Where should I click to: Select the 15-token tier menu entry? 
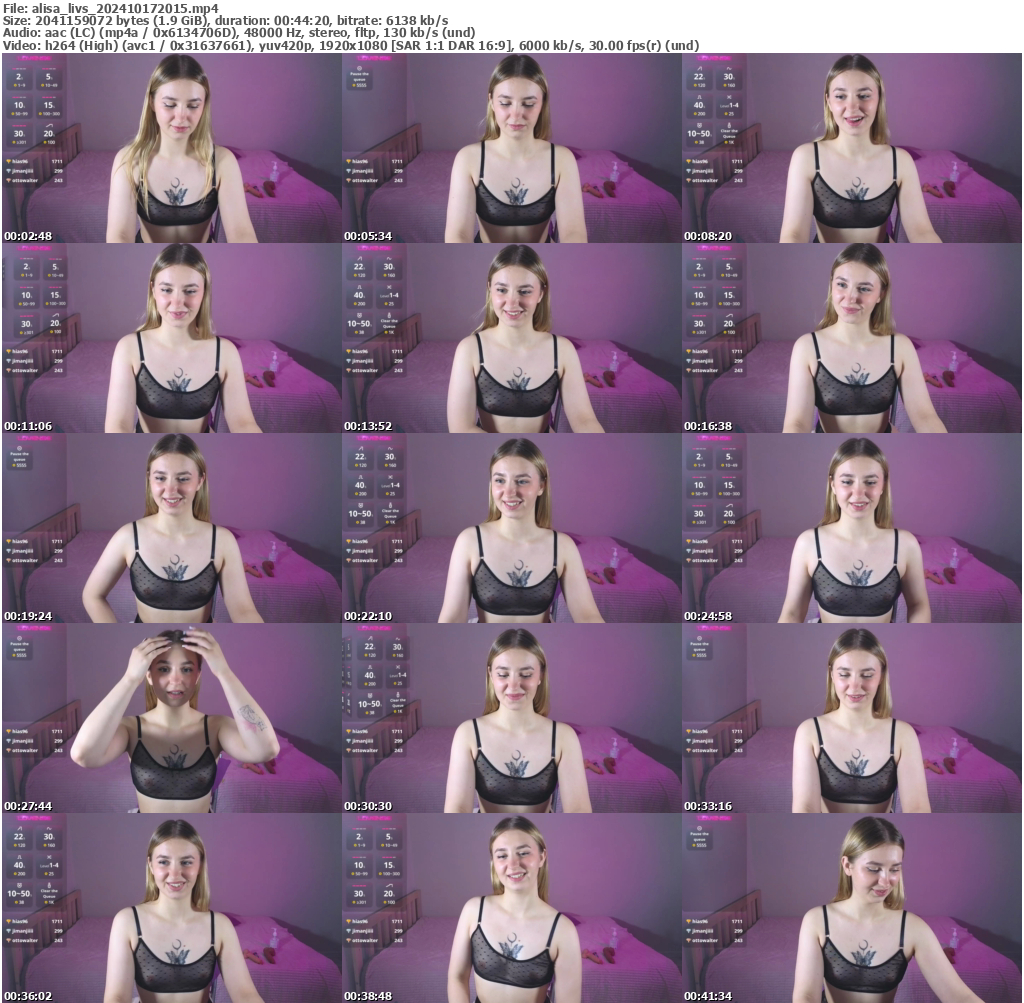(49, 104)
